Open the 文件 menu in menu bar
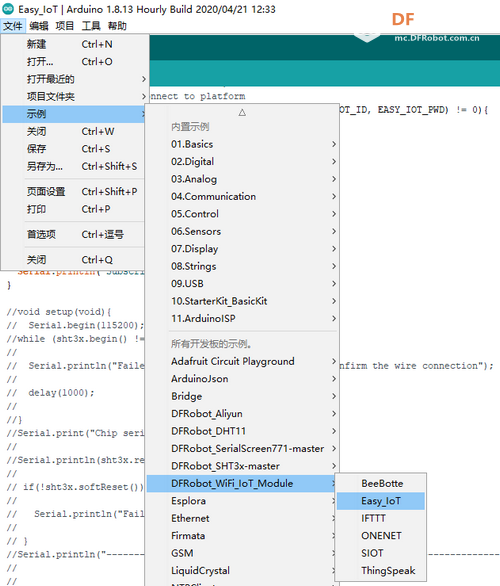500x586 pixels. [13, 26]
